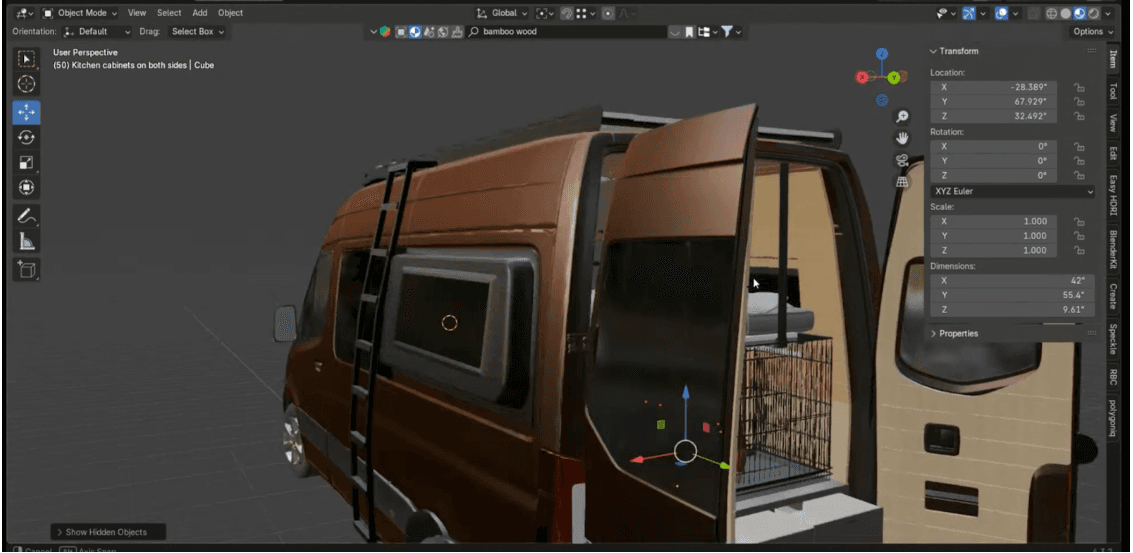The width and height of the screenshot is (1133, 553).
Task: Toggle lock for Location X
Action: (1079, 87)
